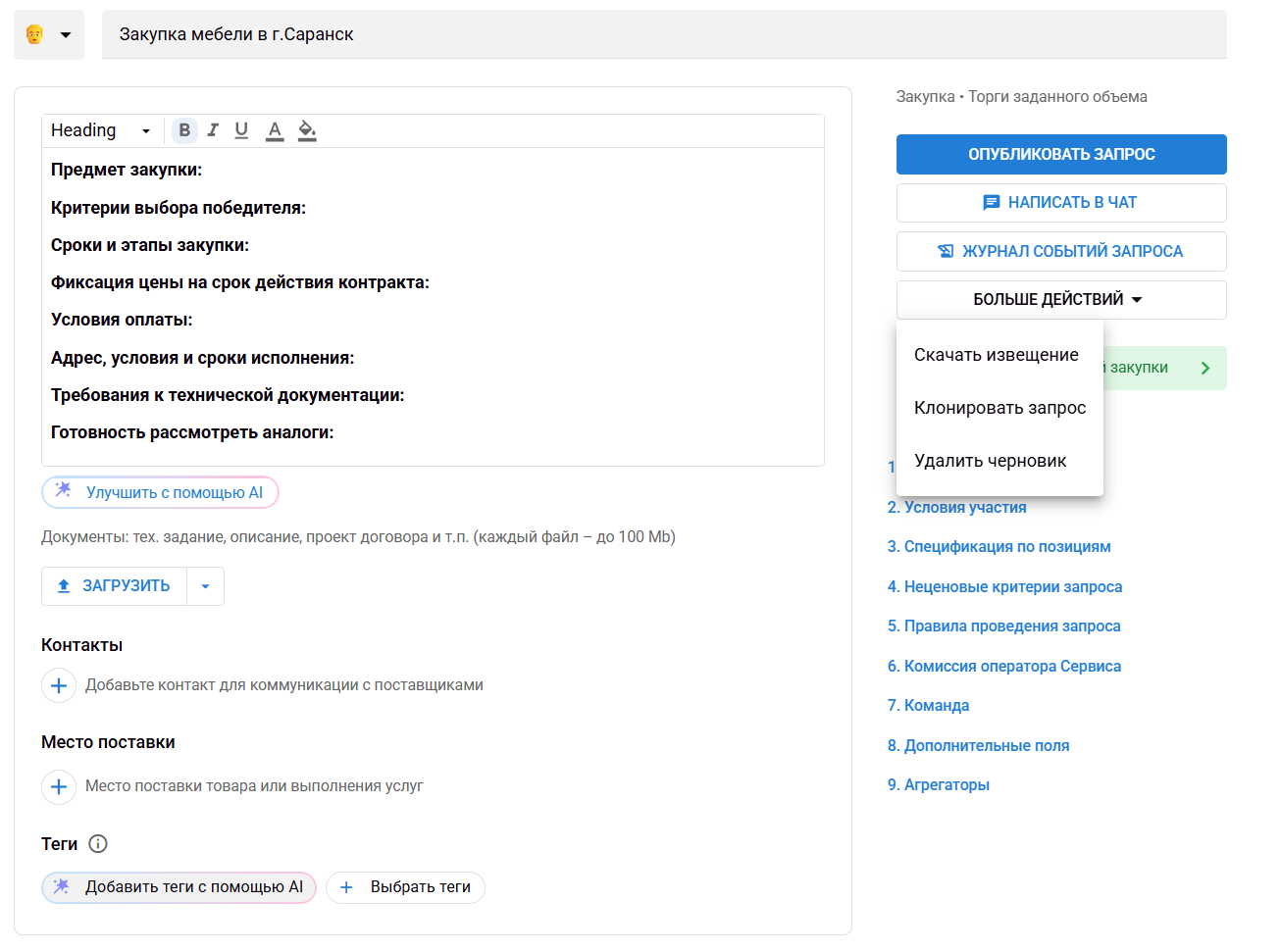This screenshot has height=952, width=1281.
Task: Click the emoji avatar icon
Action: (35, 35)
